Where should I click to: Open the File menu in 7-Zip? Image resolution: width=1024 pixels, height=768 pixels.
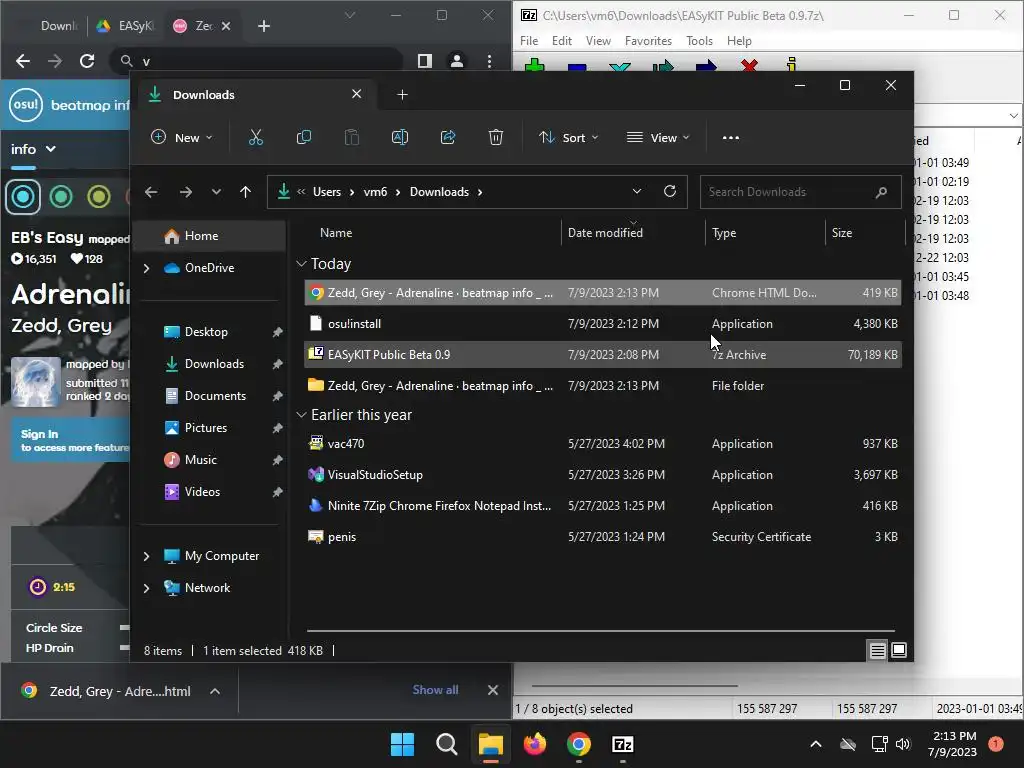point(529,41)
